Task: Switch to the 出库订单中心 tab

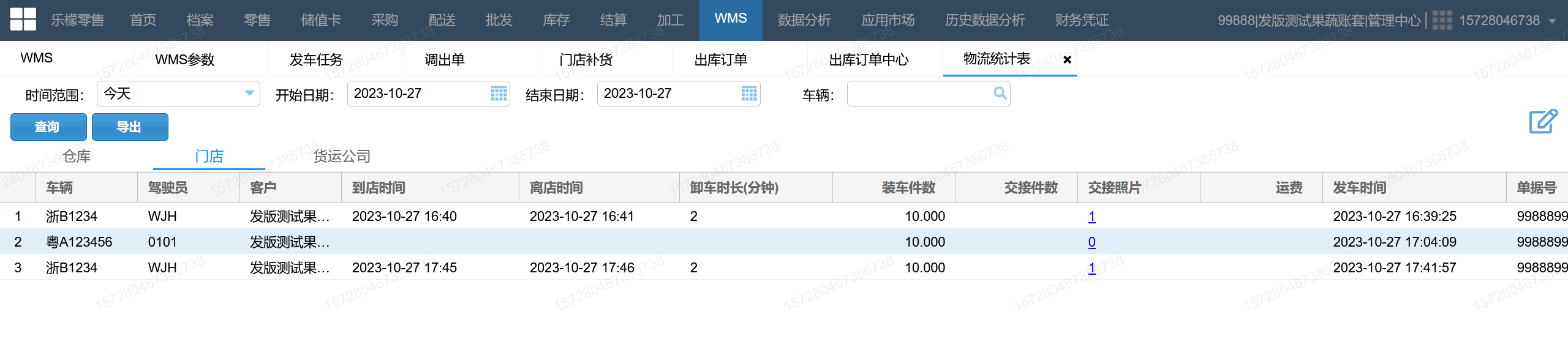Action: (869, 59)
